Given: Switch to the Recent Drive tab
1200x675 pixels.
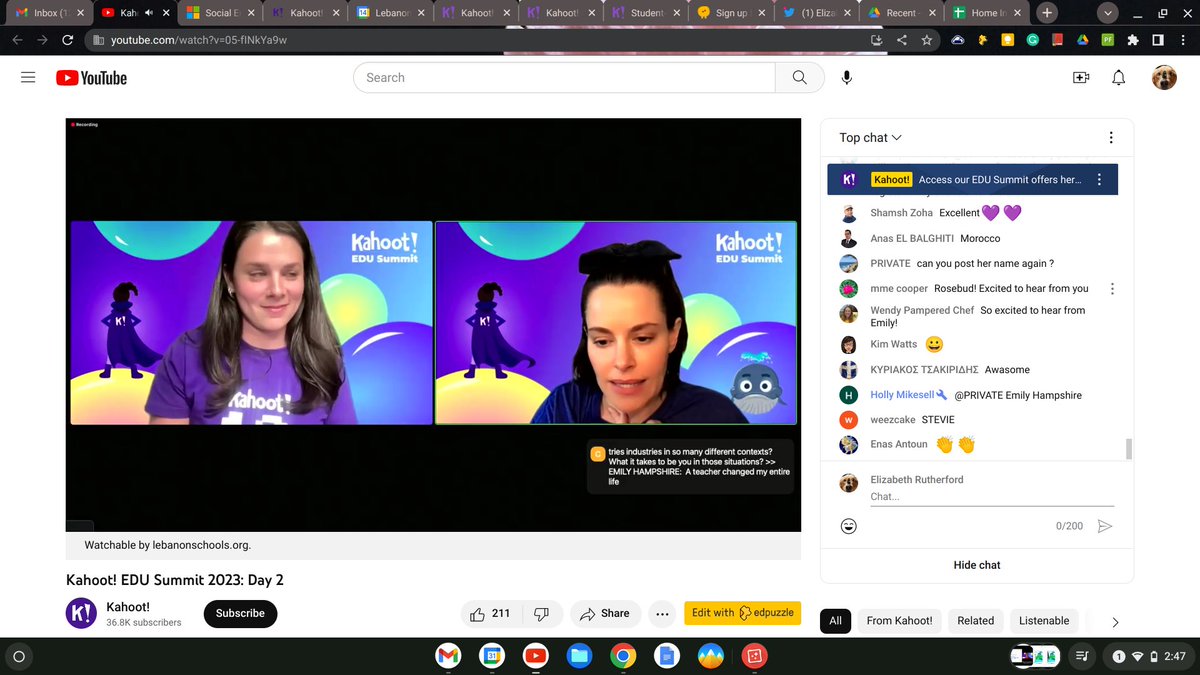Looking at the screenshot, I should (x=901, y=13).
